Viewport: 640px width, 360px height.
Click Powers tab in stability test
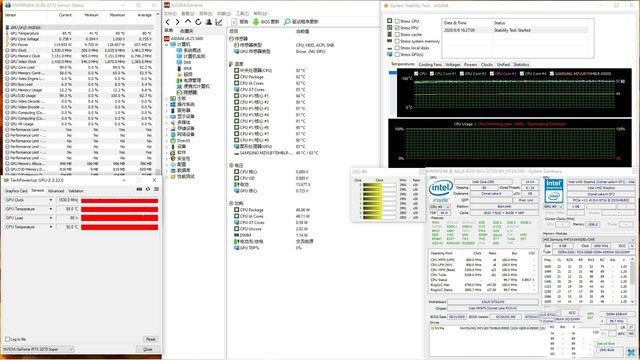click(x=470, y=64)
